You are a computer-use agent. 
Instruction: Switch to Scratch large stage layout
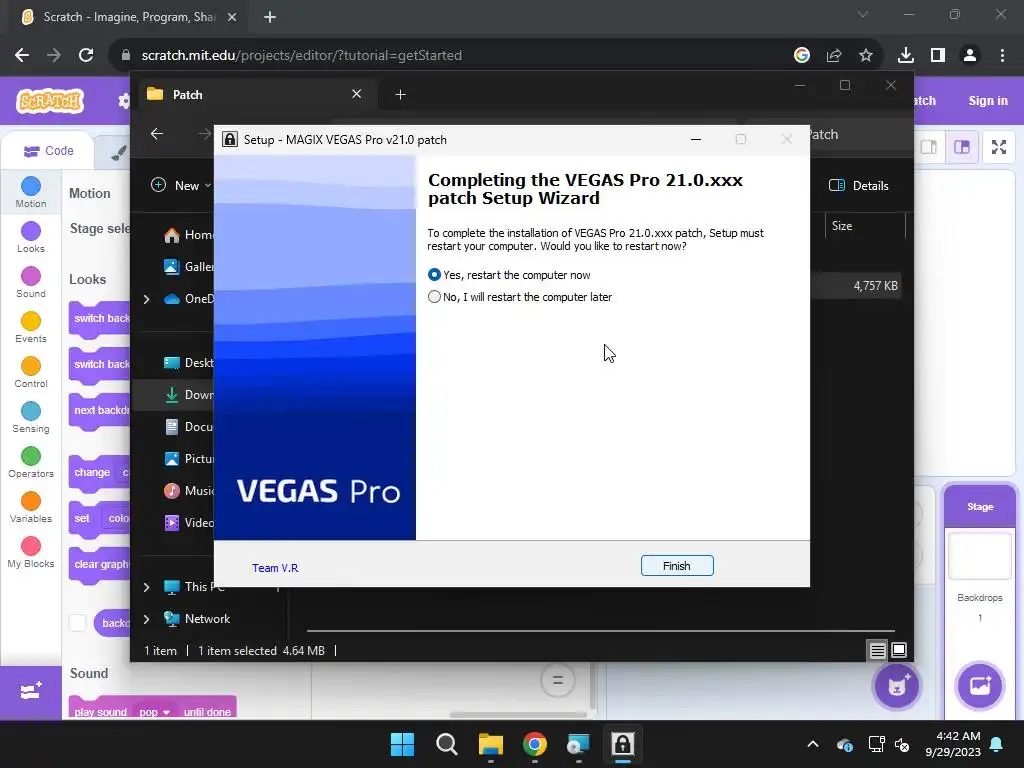click(x=962, y=148)
